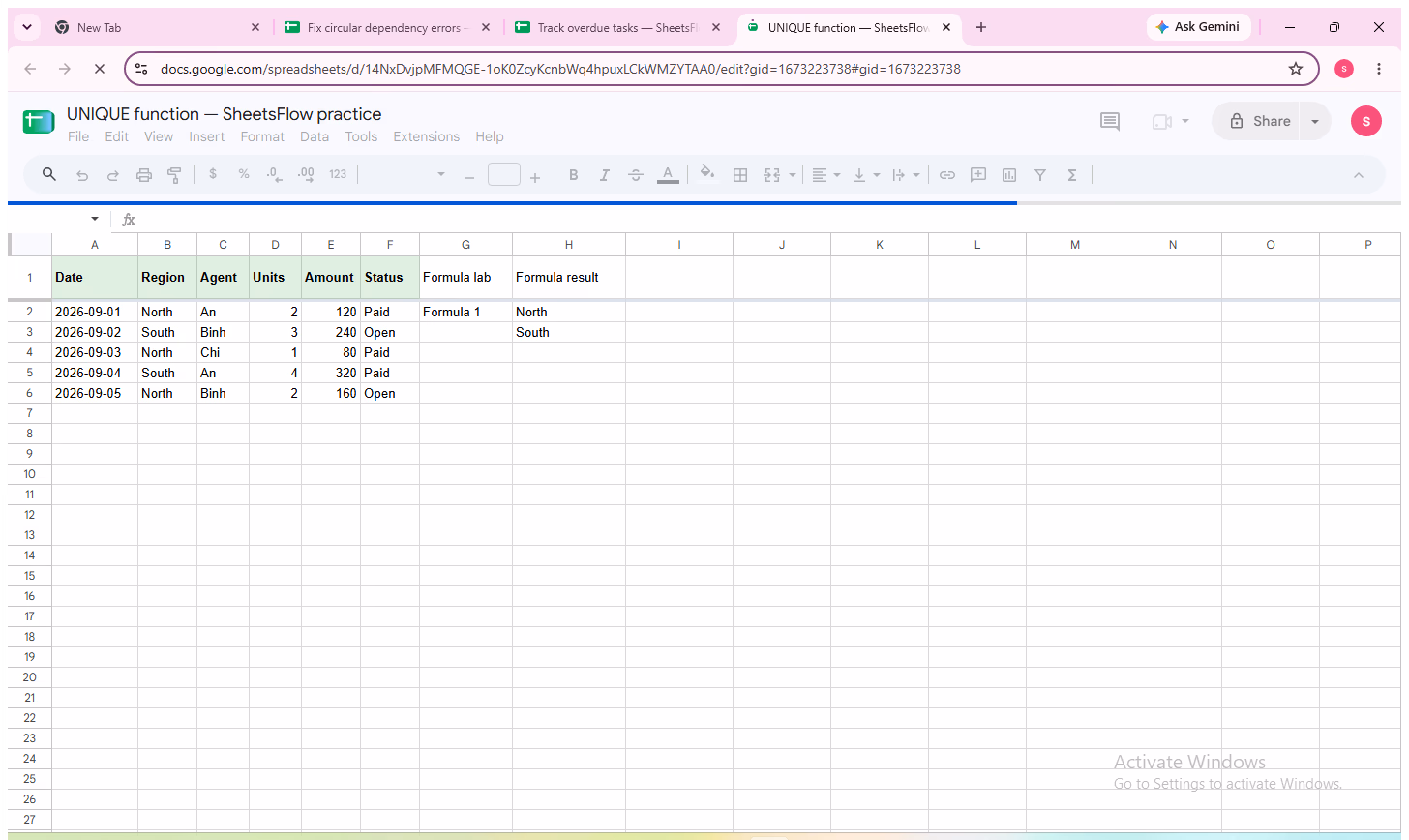
Task: Collapse the menus with the chevron-up
Action: point(1358,175)
